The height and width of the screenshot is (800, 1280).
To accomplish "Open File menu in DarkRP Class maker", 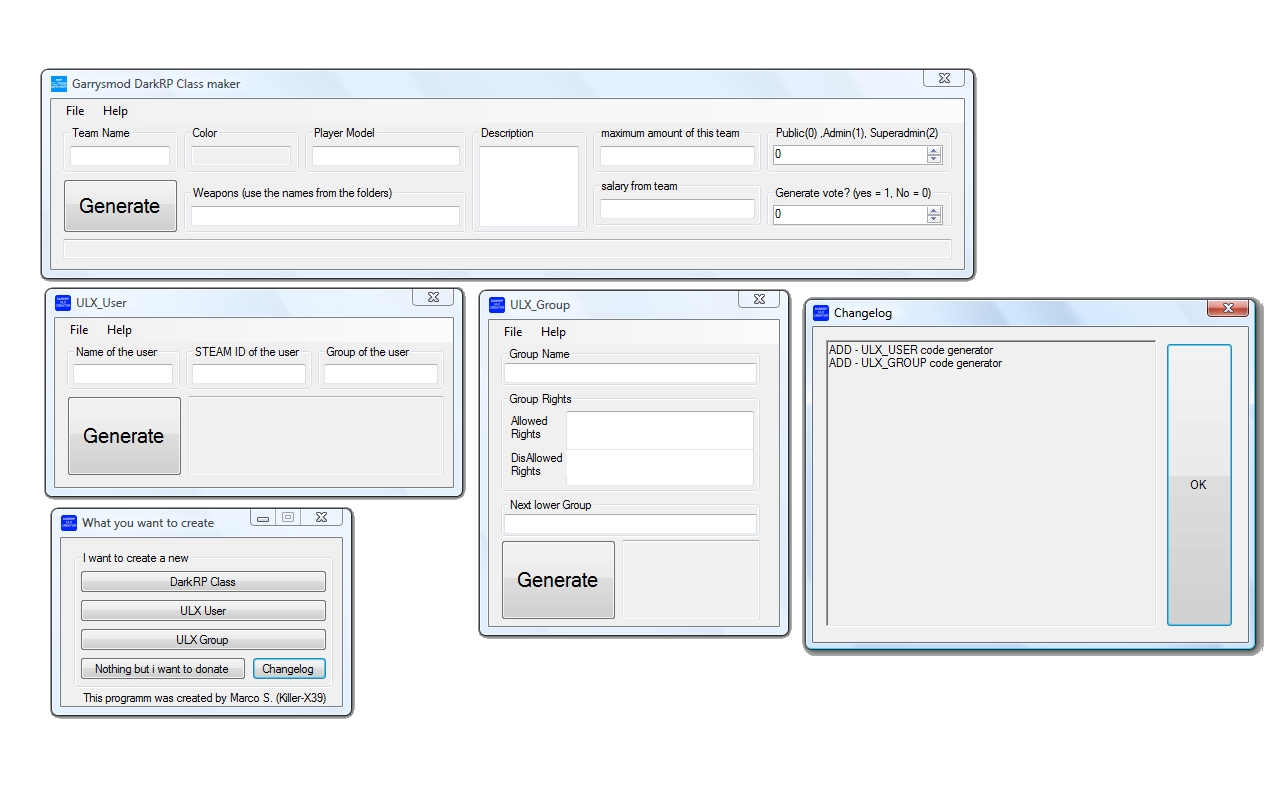I will 75,111.
